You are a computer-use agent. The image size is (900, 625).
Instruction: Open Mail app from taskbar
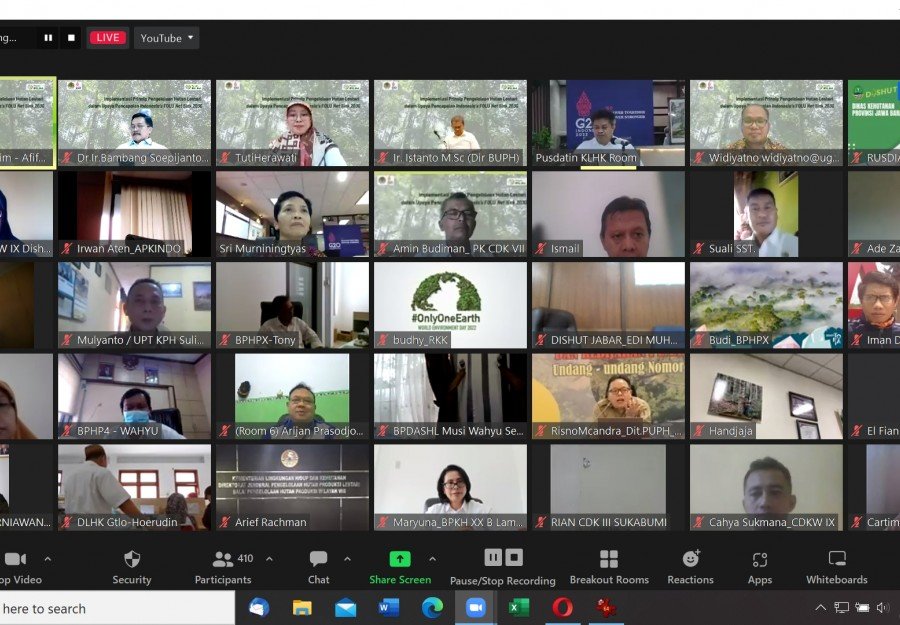tap(346, 608)
